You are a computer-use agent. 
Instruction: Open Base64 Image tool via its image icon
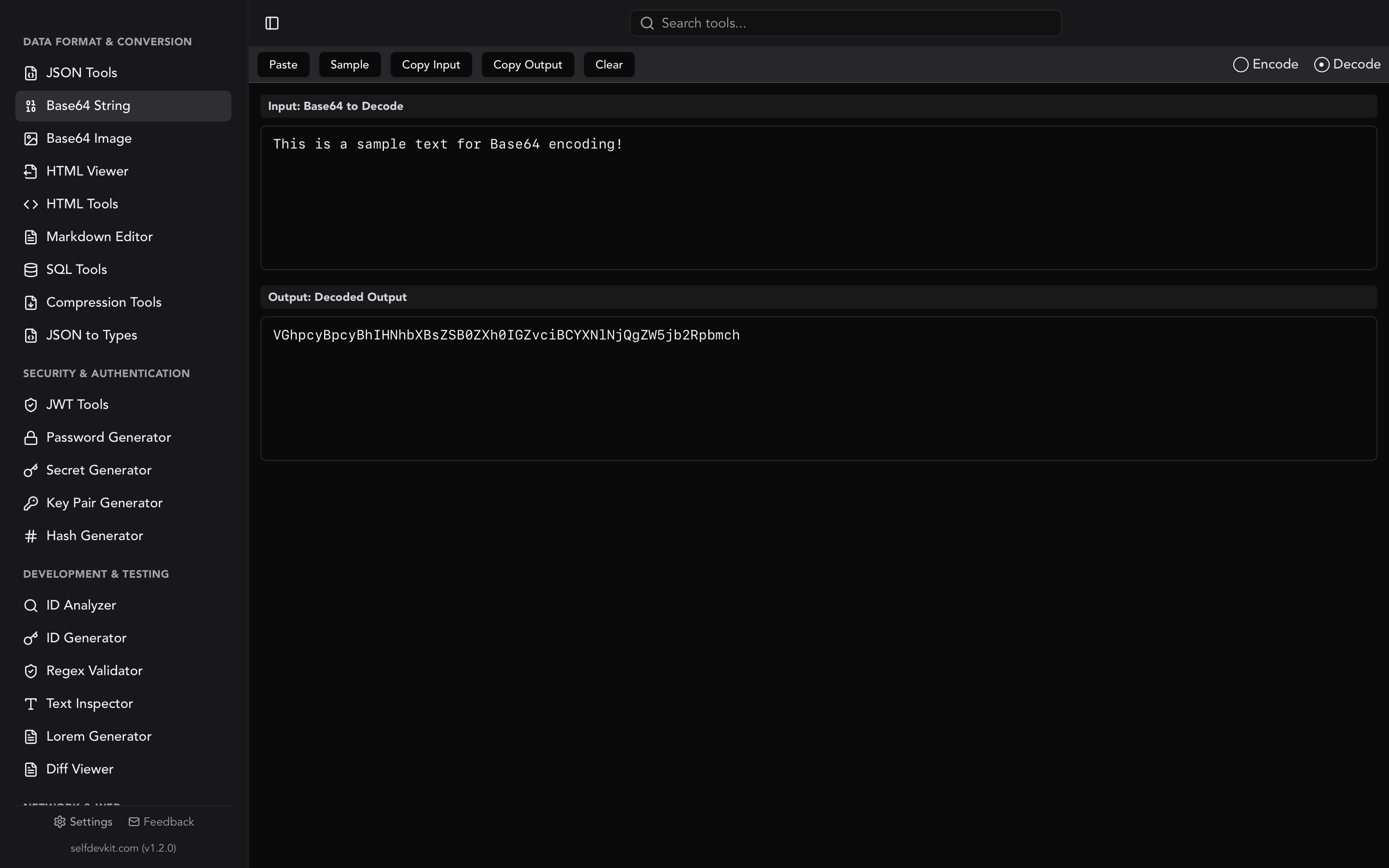click(x=30, y=138)
